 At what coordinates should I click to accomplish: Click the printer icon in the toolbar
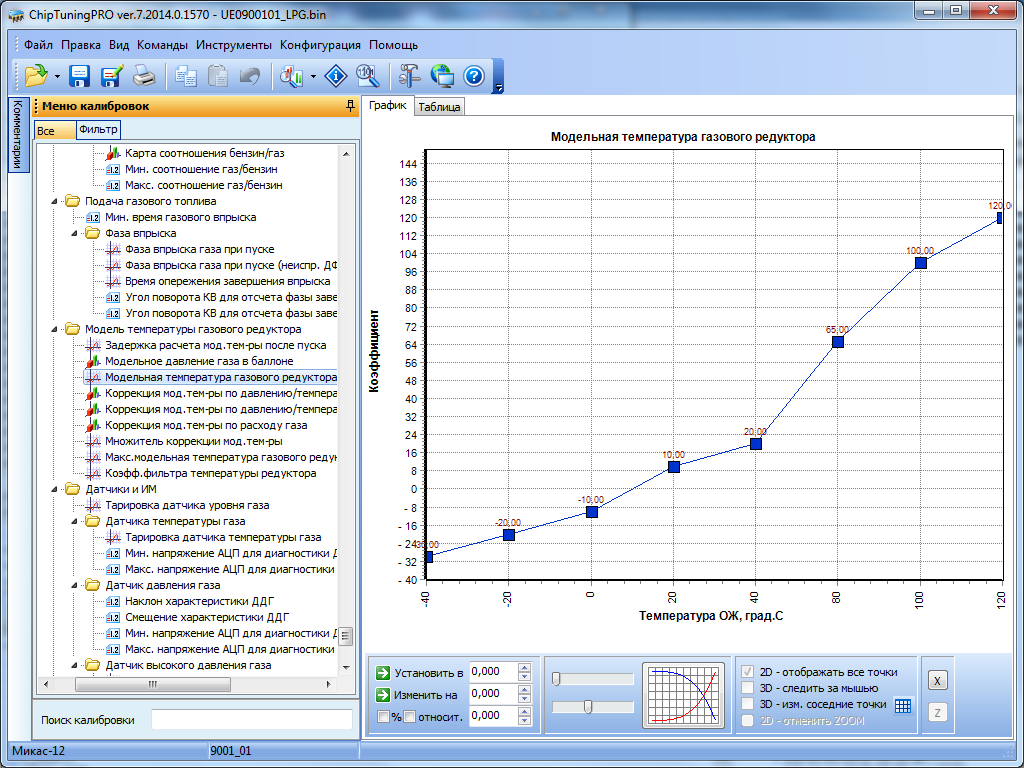point(144,75)
